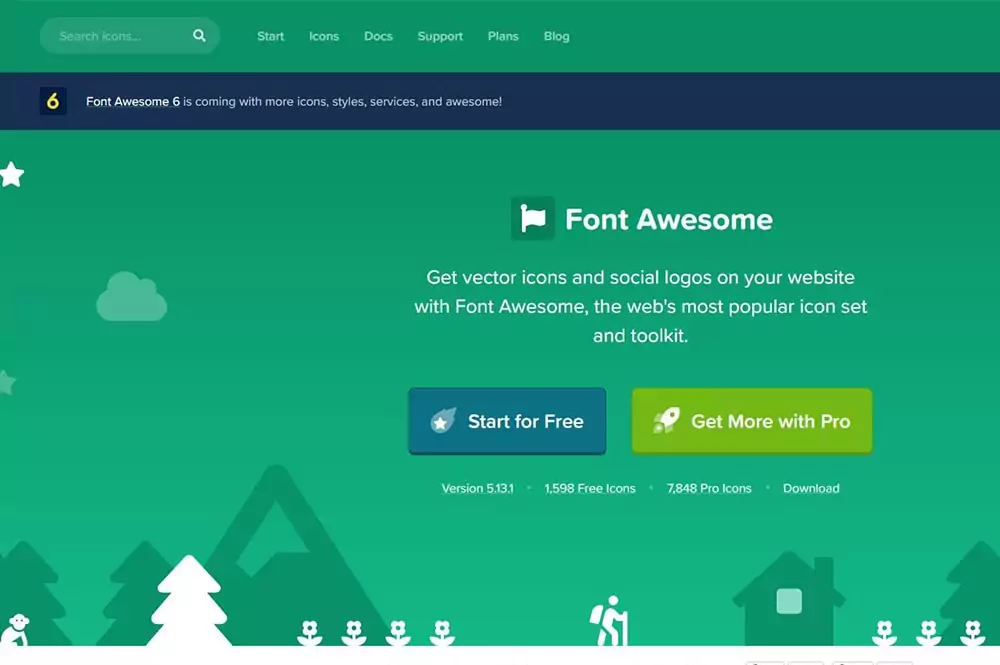Click the search magnifier icon
The image size is (1000, 665).
pos(199,36)
